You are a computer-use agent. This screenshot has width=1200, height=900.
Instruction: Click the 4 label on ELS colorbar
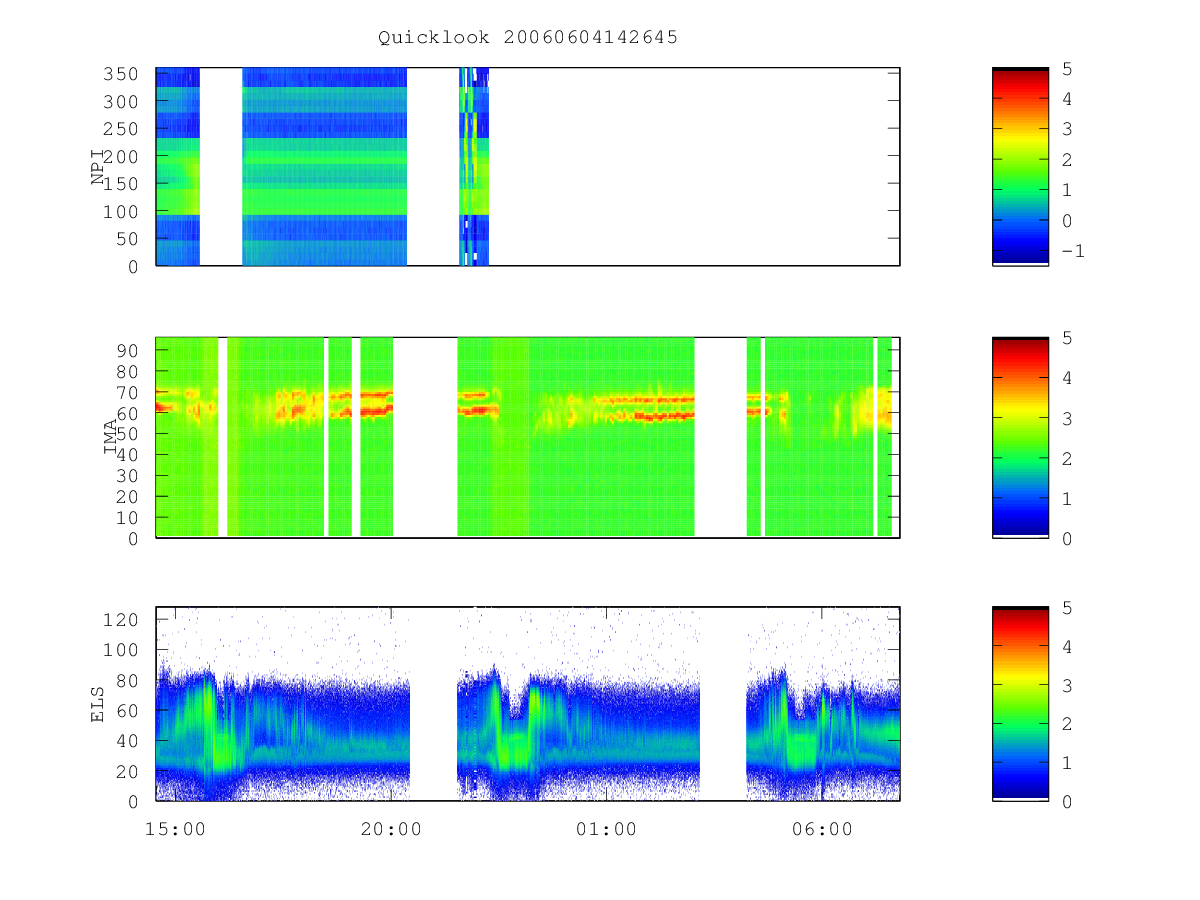pyautogui.click(x=1067, y=646)
